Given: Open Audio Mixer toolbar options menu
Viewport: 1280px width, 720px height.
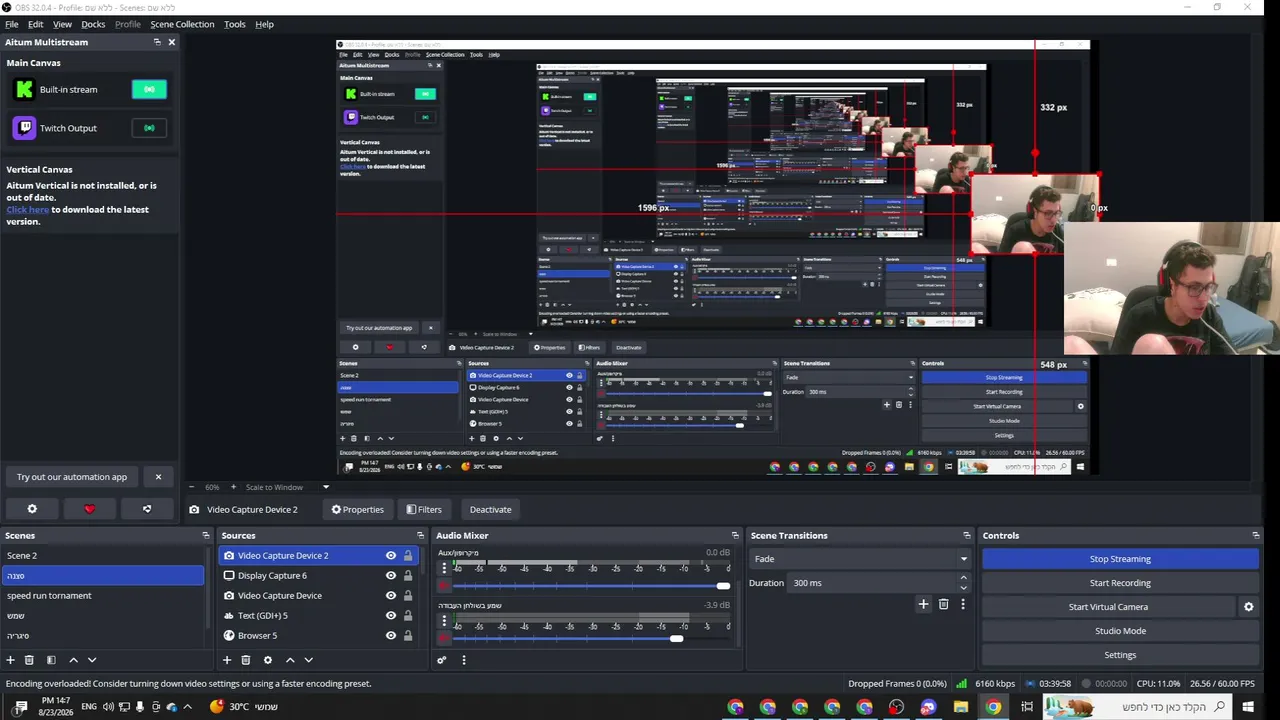Looking at the screenshot, I should click(464, 660).
